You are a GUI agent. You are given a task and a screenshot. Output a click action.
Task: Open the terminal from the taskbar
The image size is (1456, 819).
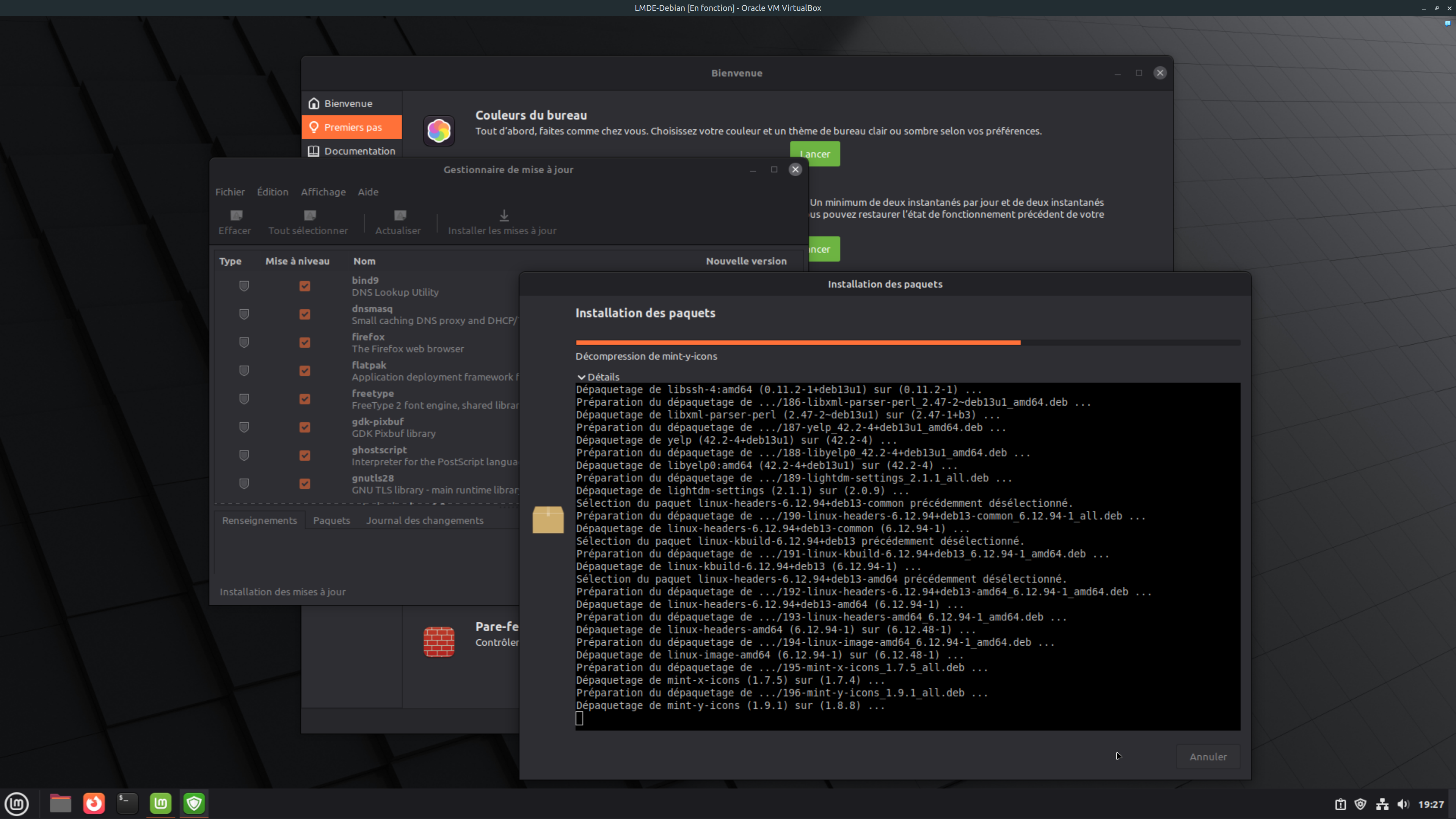(127, 803)
